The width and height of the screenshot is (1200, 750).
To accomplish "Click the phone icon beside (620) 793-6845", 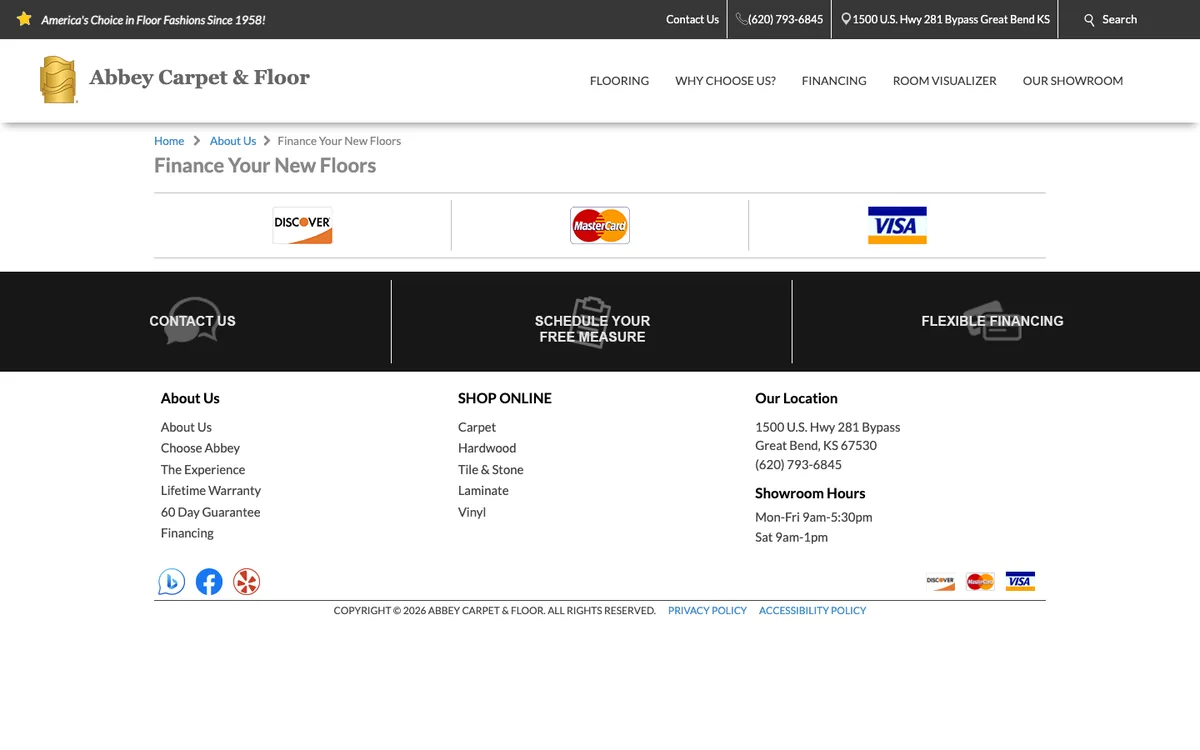I will click(x=741, y=19).
